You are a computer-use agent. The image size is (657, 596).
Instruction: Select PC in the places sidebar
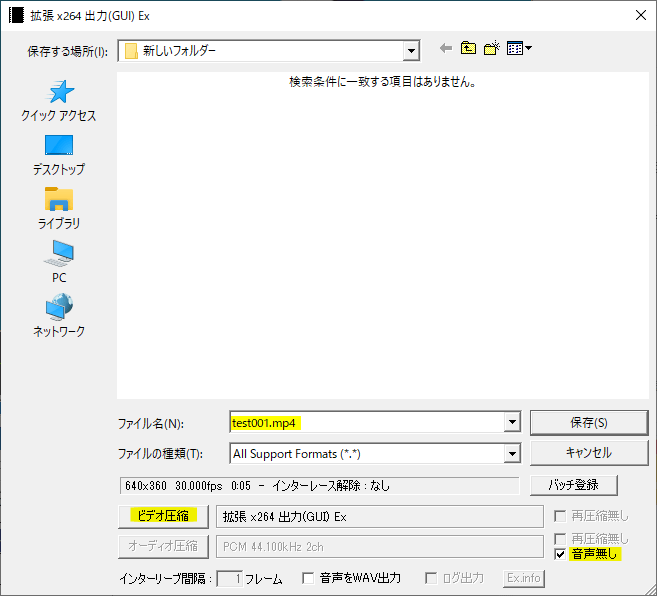[59, 262]
